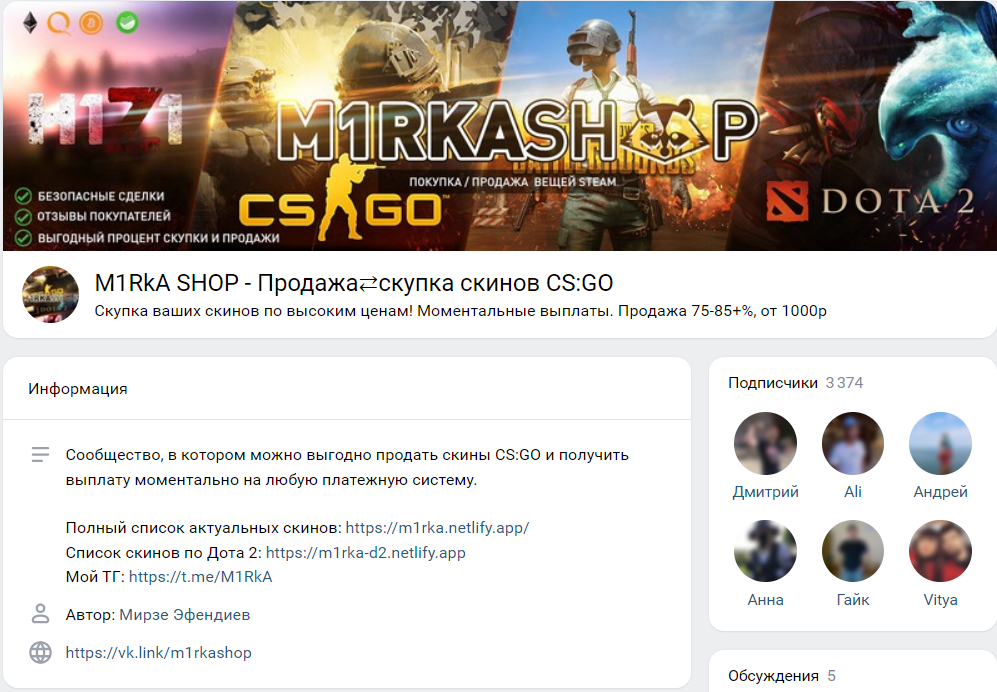Click the Bitcoin icon in the banner
Screen dimensions: 997x692
92,24
